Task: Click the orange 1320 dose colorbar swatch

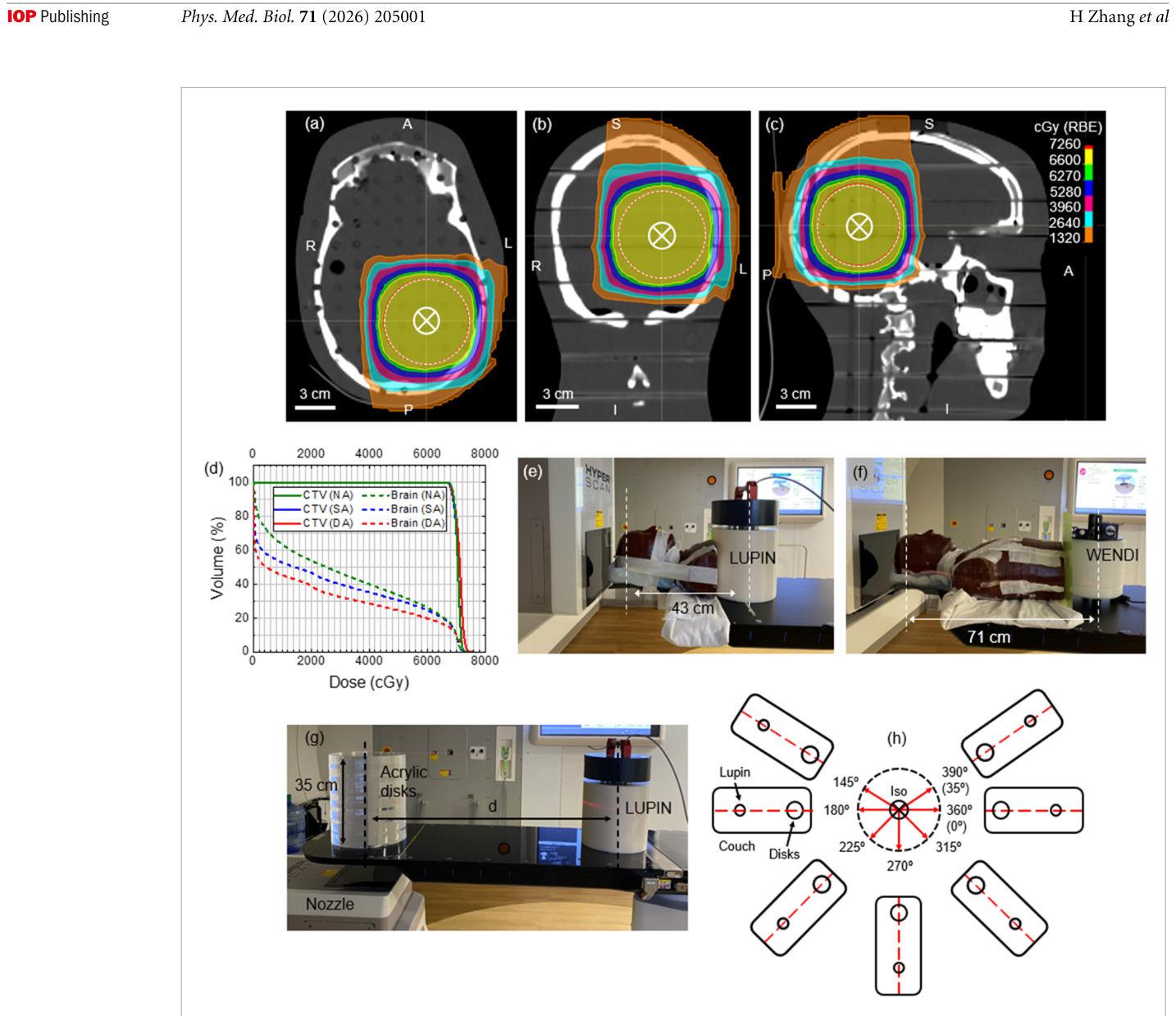Action: click(1089, 235)
